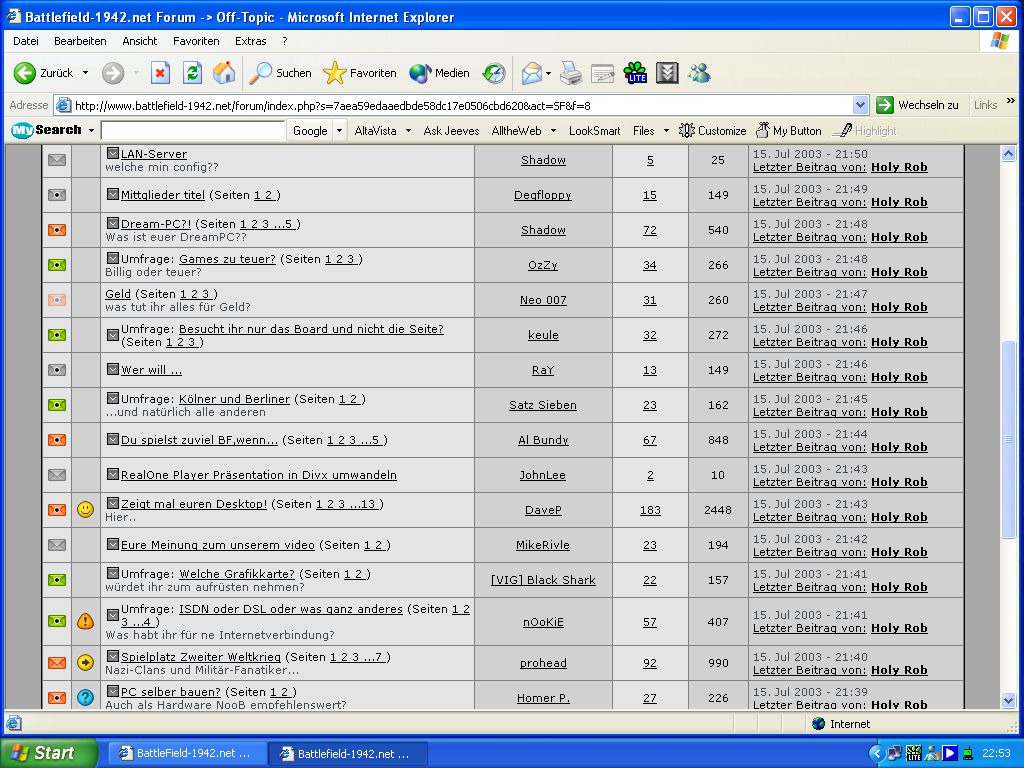Click the Home icon in the toolbar
The width and height of the screenshot is (1024, 768).
coord(224,73)
